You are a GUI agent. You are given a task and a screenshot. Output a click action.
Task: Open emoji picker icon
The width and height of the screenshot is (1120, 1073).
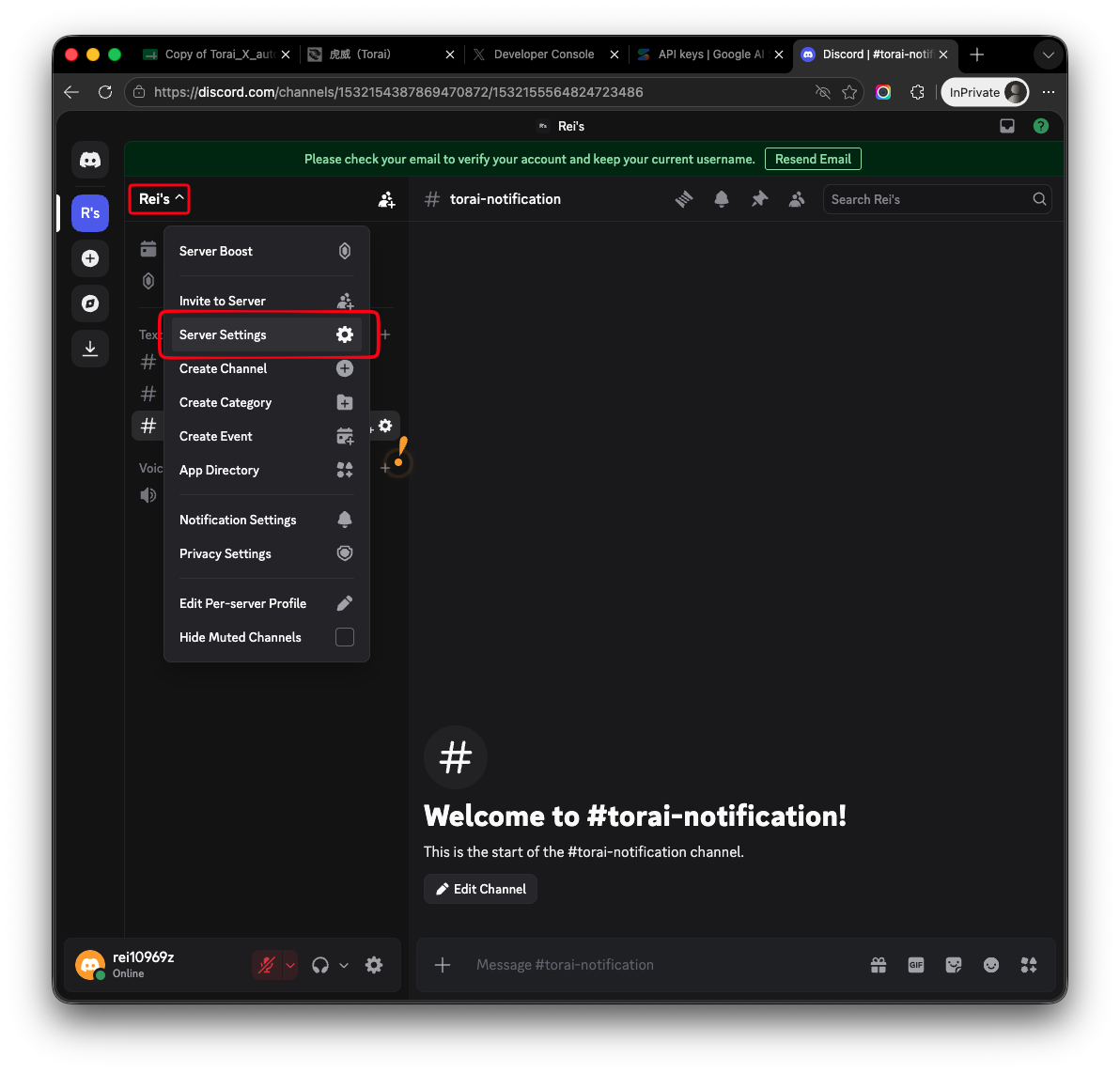tap(990, 965)
